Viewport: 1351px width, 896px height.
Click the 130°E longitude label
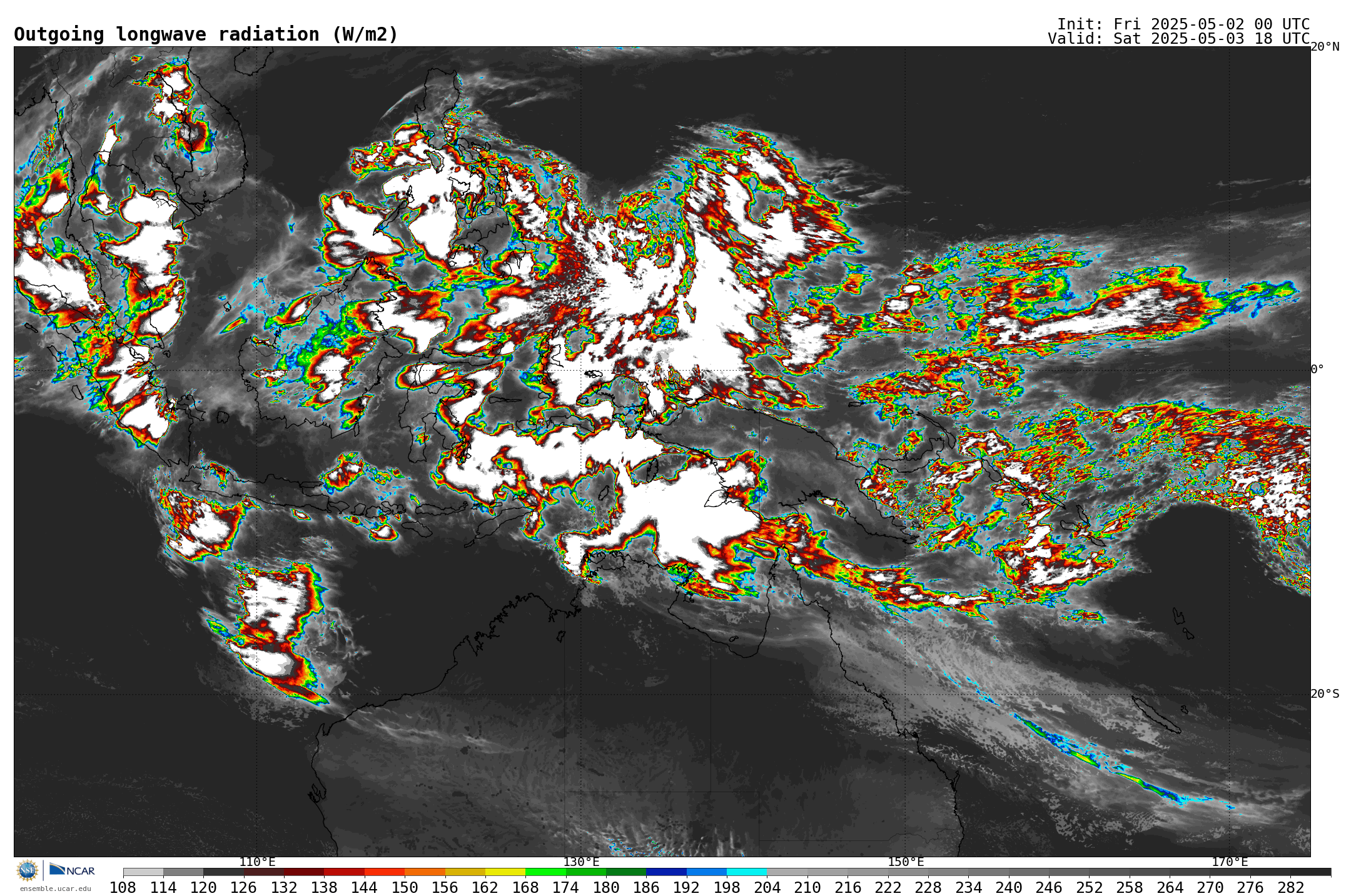pos(581,862)
